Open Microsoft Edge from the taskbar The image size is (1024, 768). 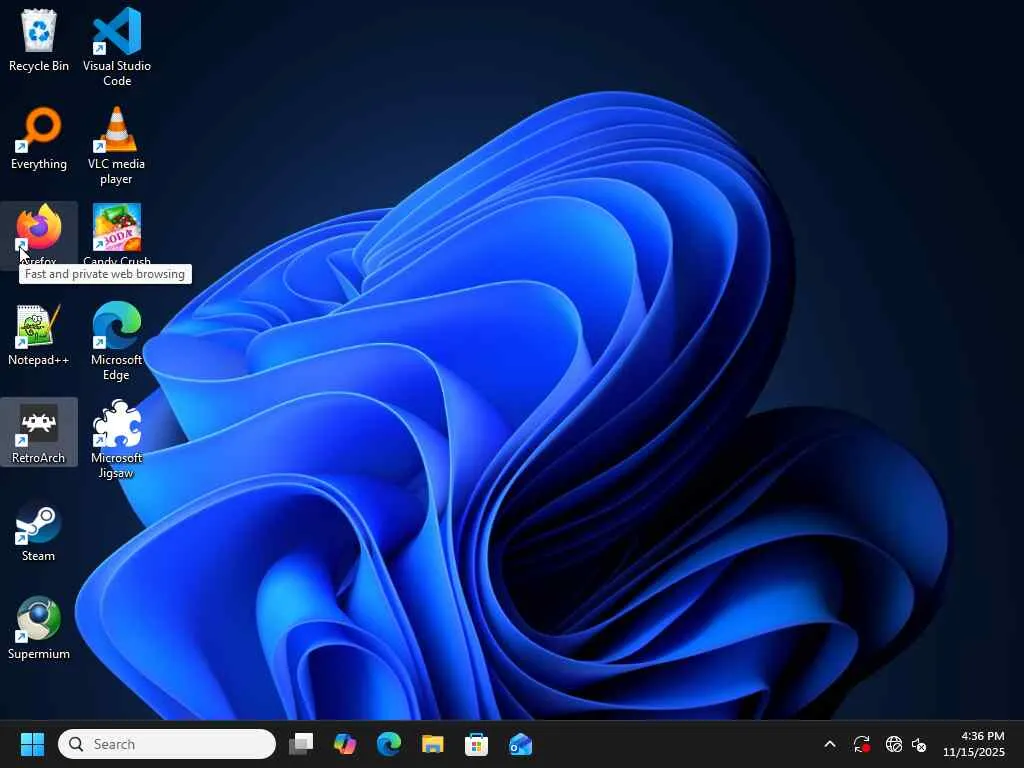pos(389,744)
